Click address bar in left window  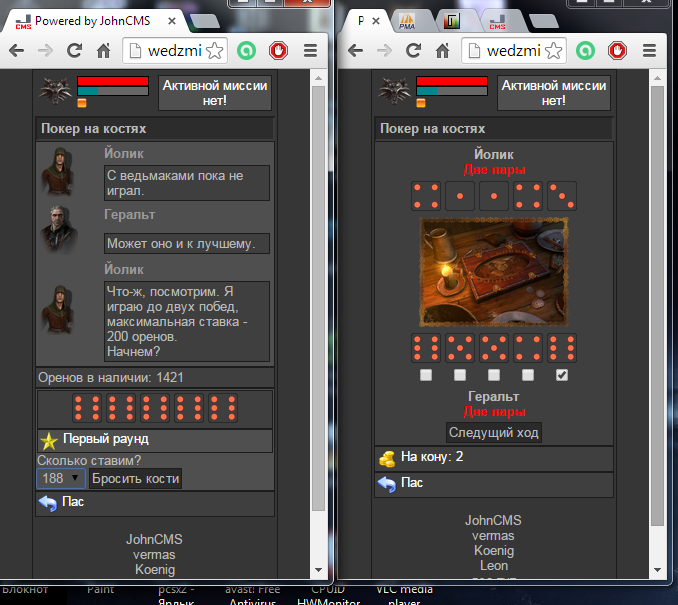(175, 51)
